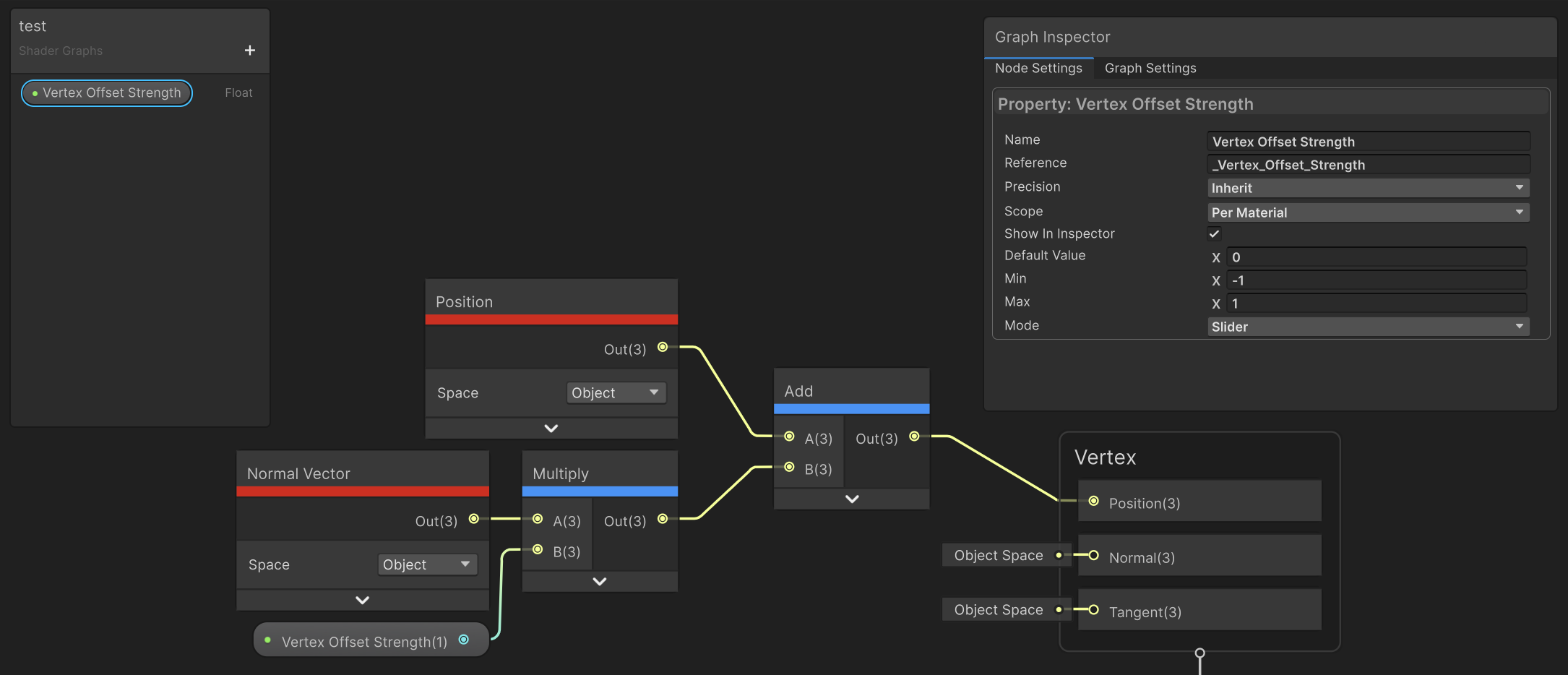This screenshot has width=1568, height=675.
Task: Click the B(3) input port on the Add node
Action: [789, 468]
